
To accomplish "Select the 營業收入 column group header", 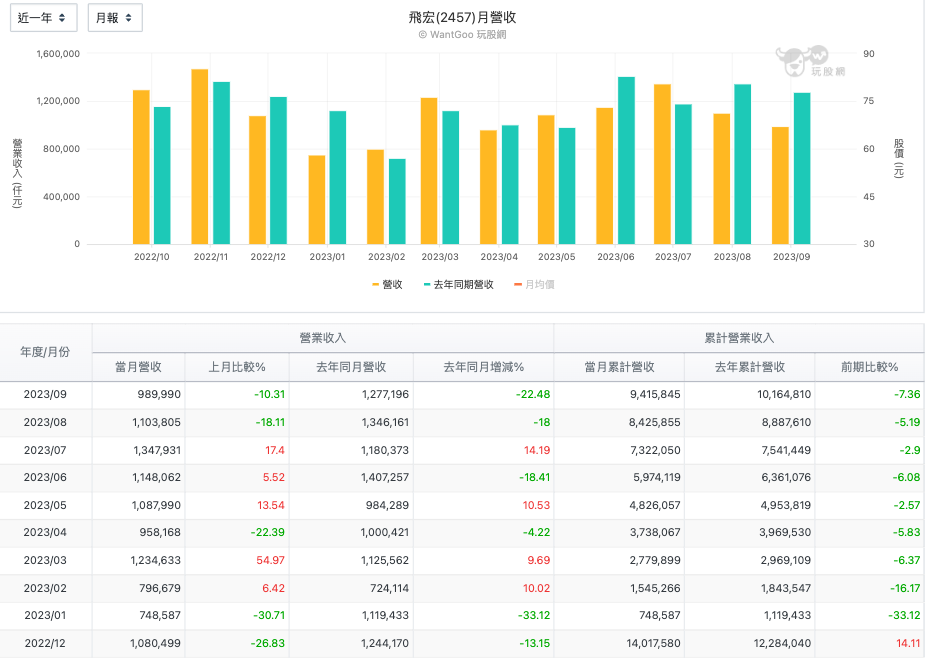I will 322,338.
